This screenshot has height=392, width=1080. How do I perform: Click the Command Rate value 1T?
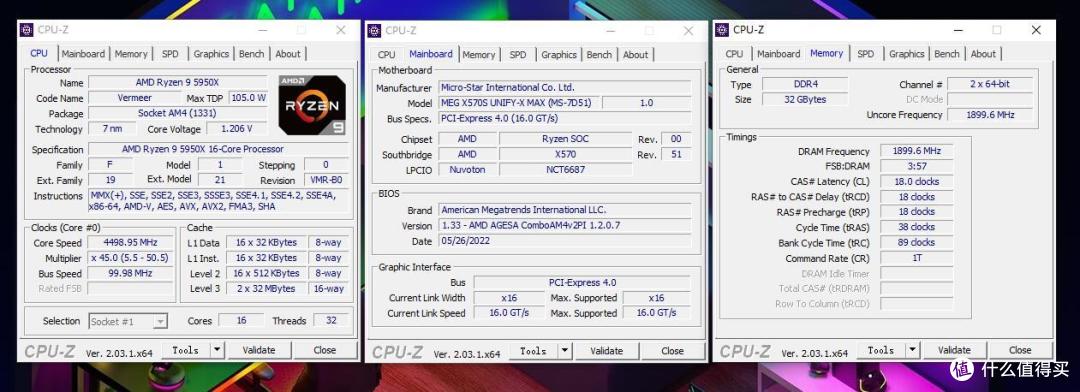tap(917, 258)
